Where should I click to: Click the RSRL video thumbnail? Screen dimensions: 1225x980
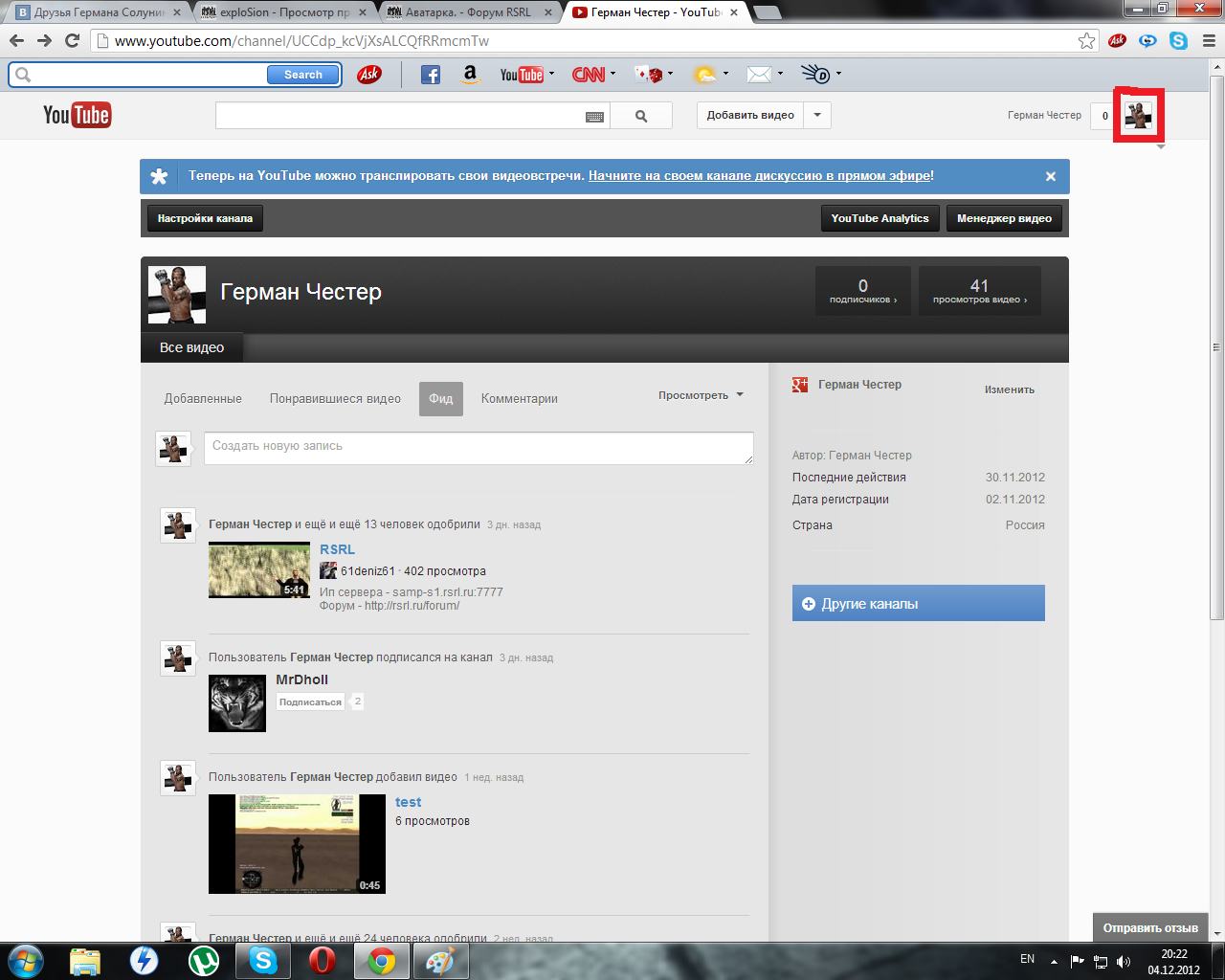click(259, 570)
